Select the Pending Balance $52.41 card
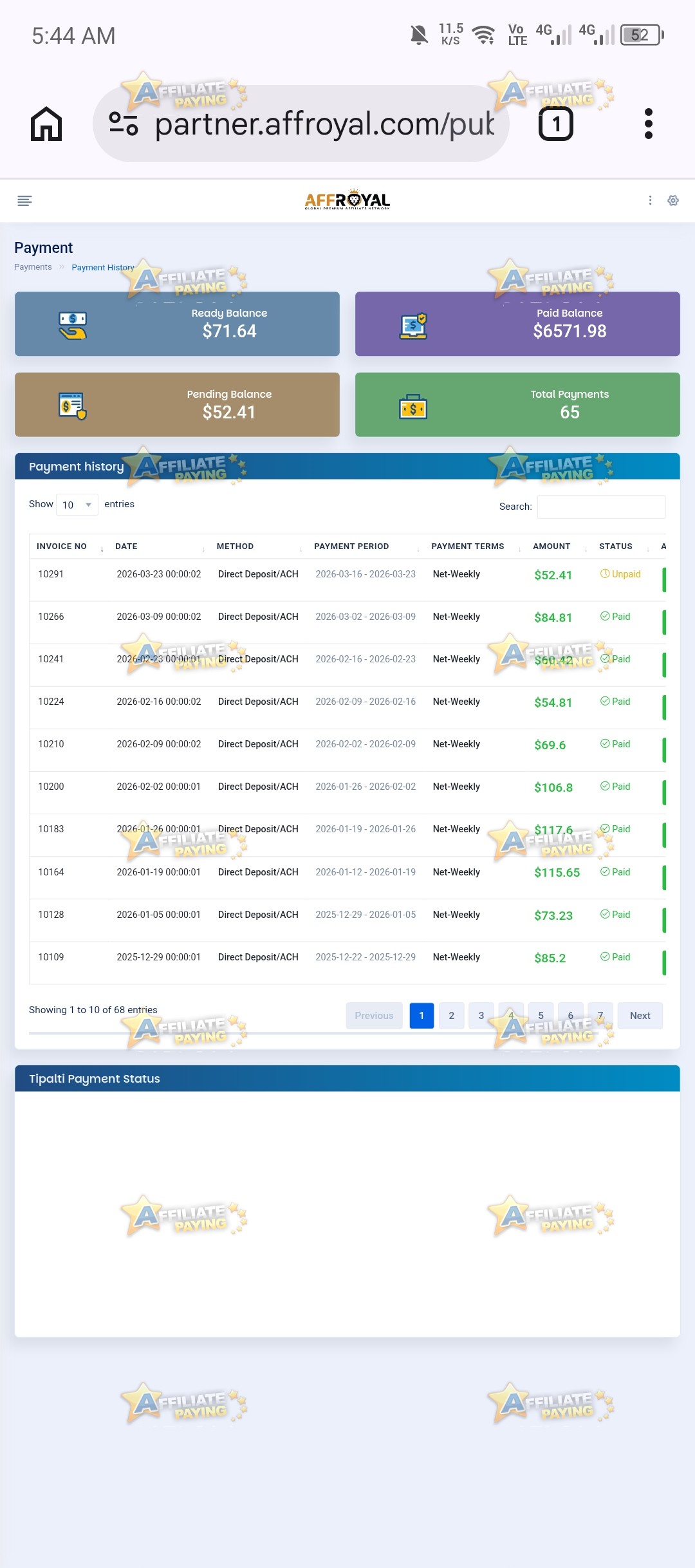Screen dimensions: 695x1568 [x=177, y=405]
